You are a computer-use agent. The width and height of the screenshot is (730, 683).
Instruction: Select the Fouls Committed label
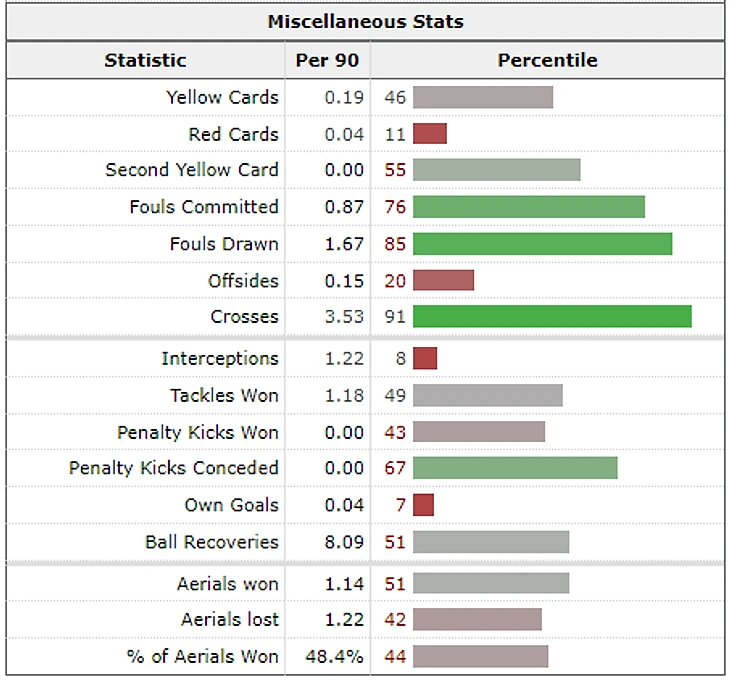(x=204, y=207)
